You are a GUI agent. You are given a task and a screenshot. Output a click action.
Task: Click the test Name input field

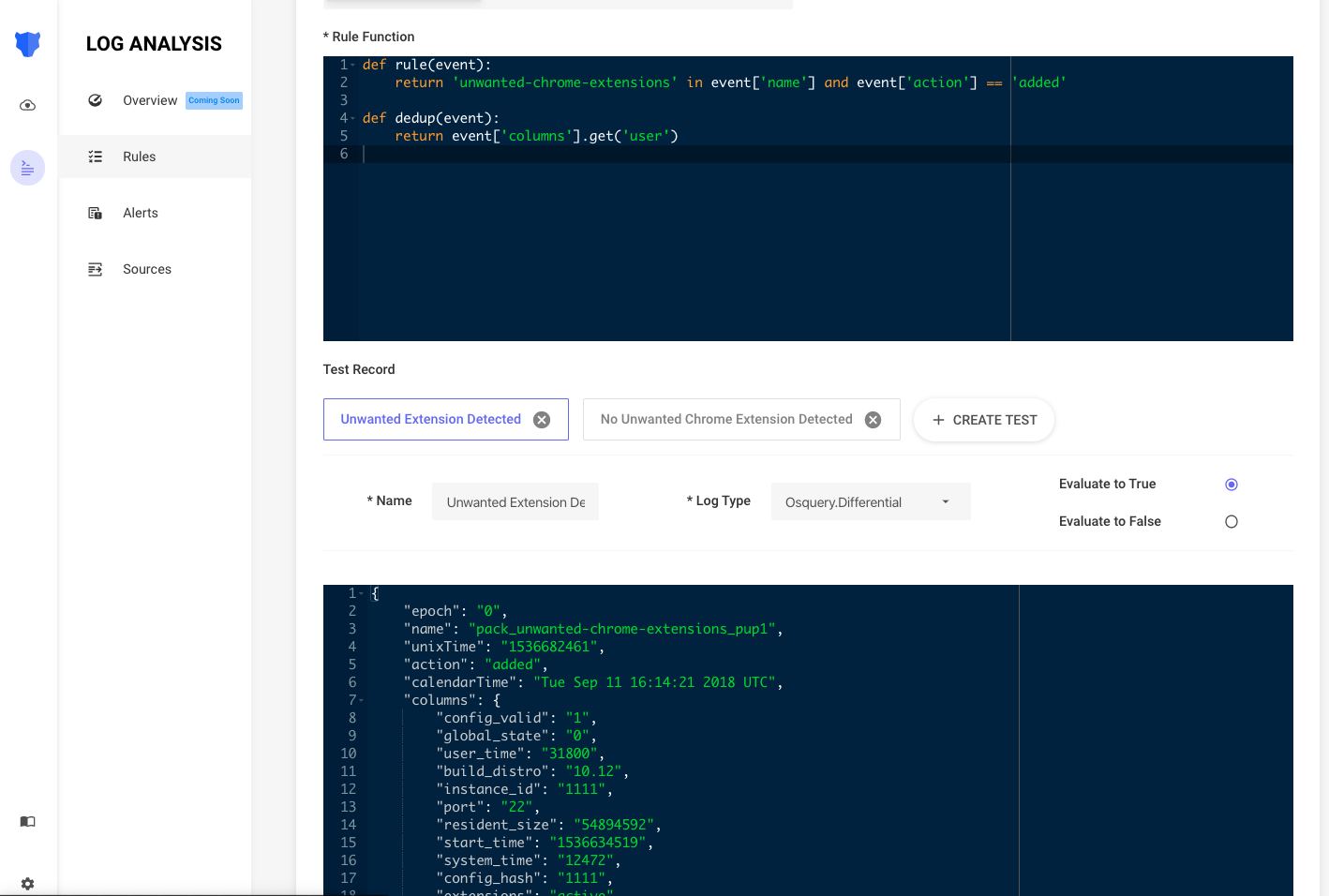pos(515,501)
